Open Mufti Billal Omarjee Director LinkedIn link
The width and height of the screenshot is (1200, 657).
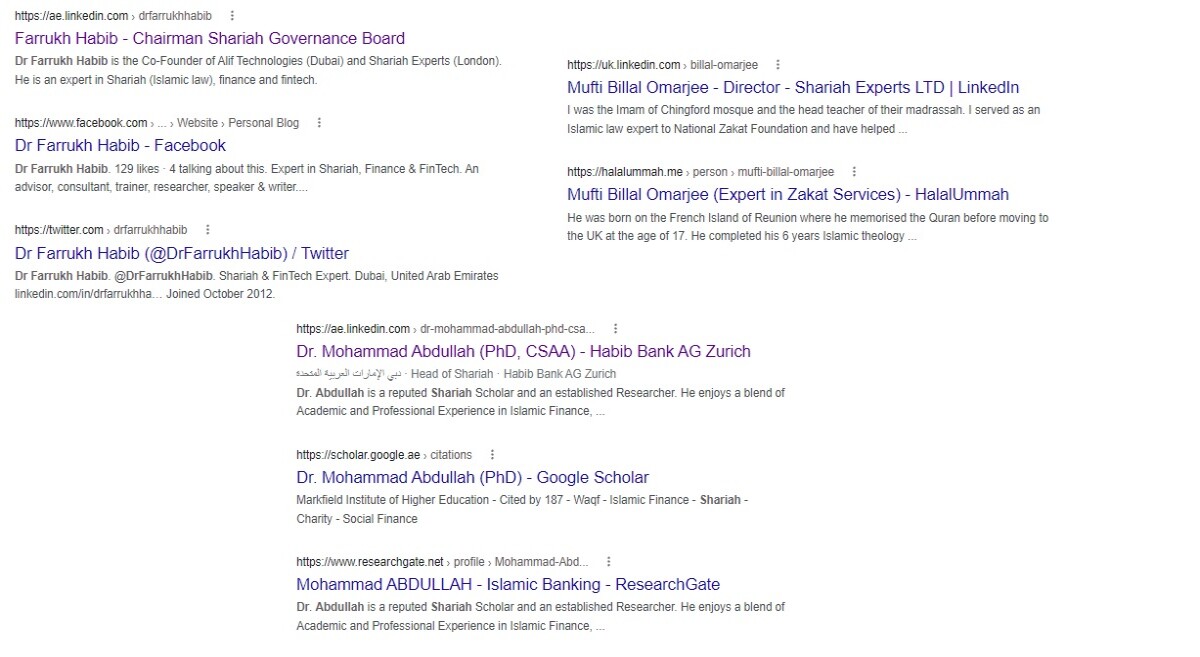pos(793,88)
